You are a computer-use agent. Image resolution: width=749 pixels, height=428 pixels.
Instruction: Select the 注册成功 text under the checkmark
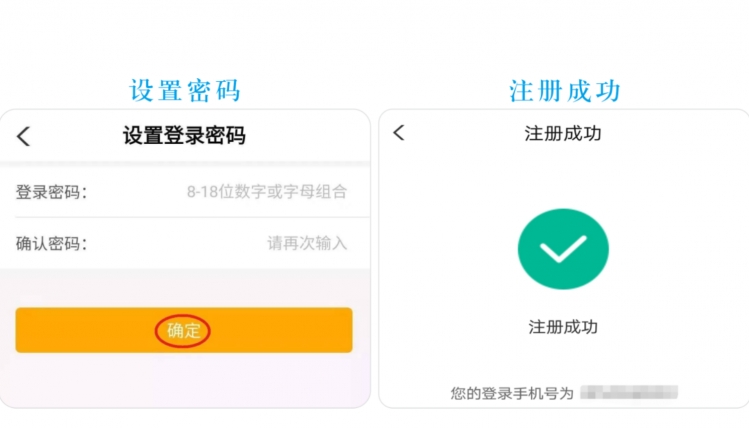pos(563,327)
